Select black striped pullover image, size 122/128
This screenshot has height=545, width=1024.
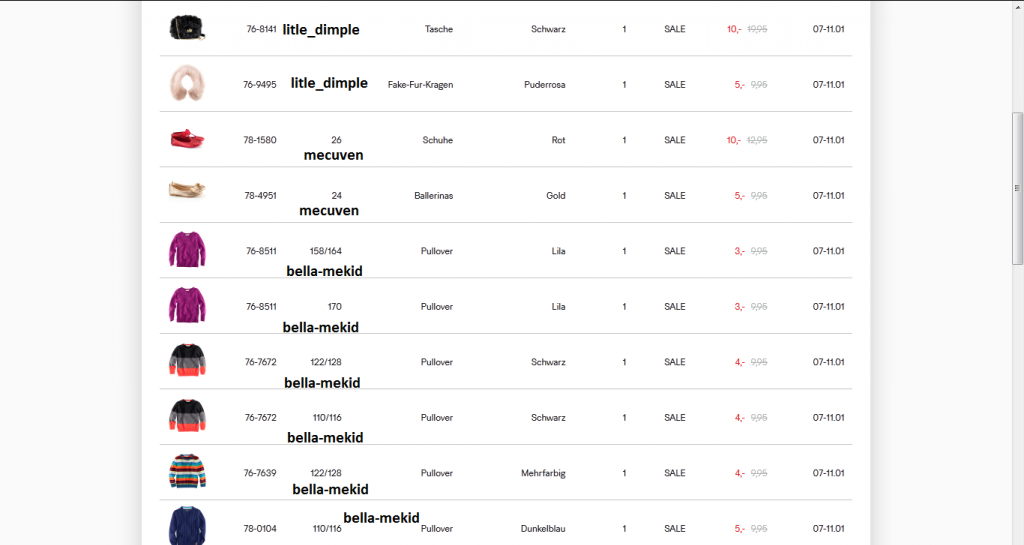[187, 360]
